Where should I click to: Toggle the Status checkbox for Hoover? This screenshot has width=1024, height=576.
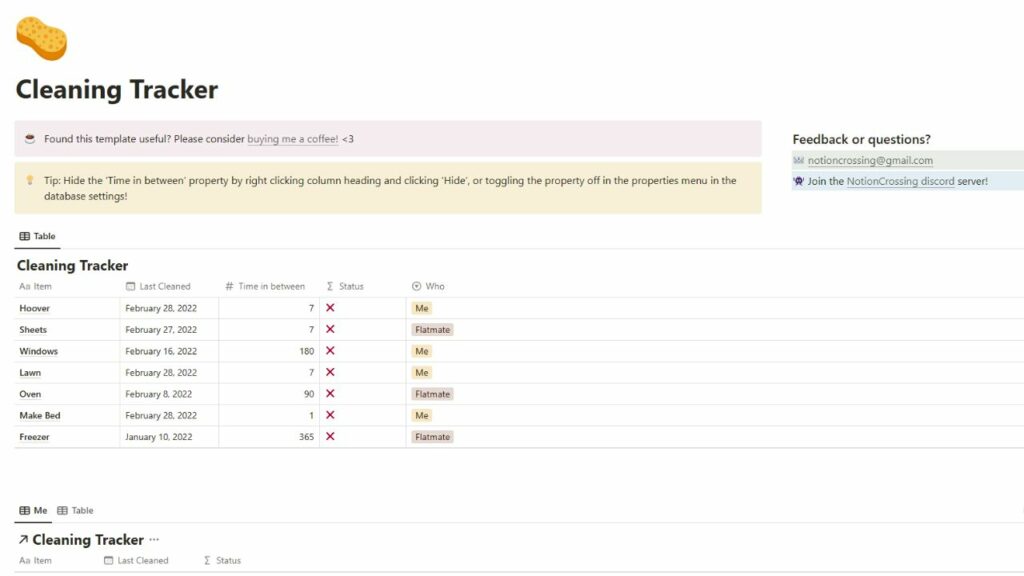tap(330, 308)
